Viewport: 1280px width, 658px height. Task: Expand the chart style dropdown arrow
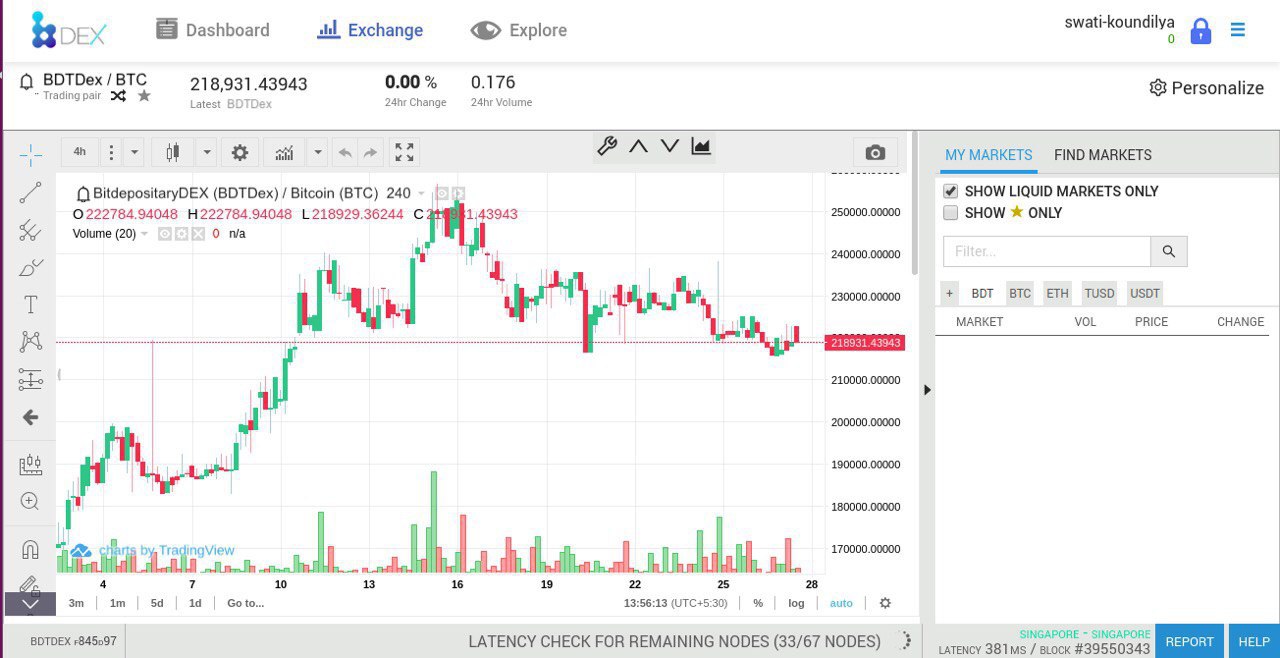tap(207, 152)
